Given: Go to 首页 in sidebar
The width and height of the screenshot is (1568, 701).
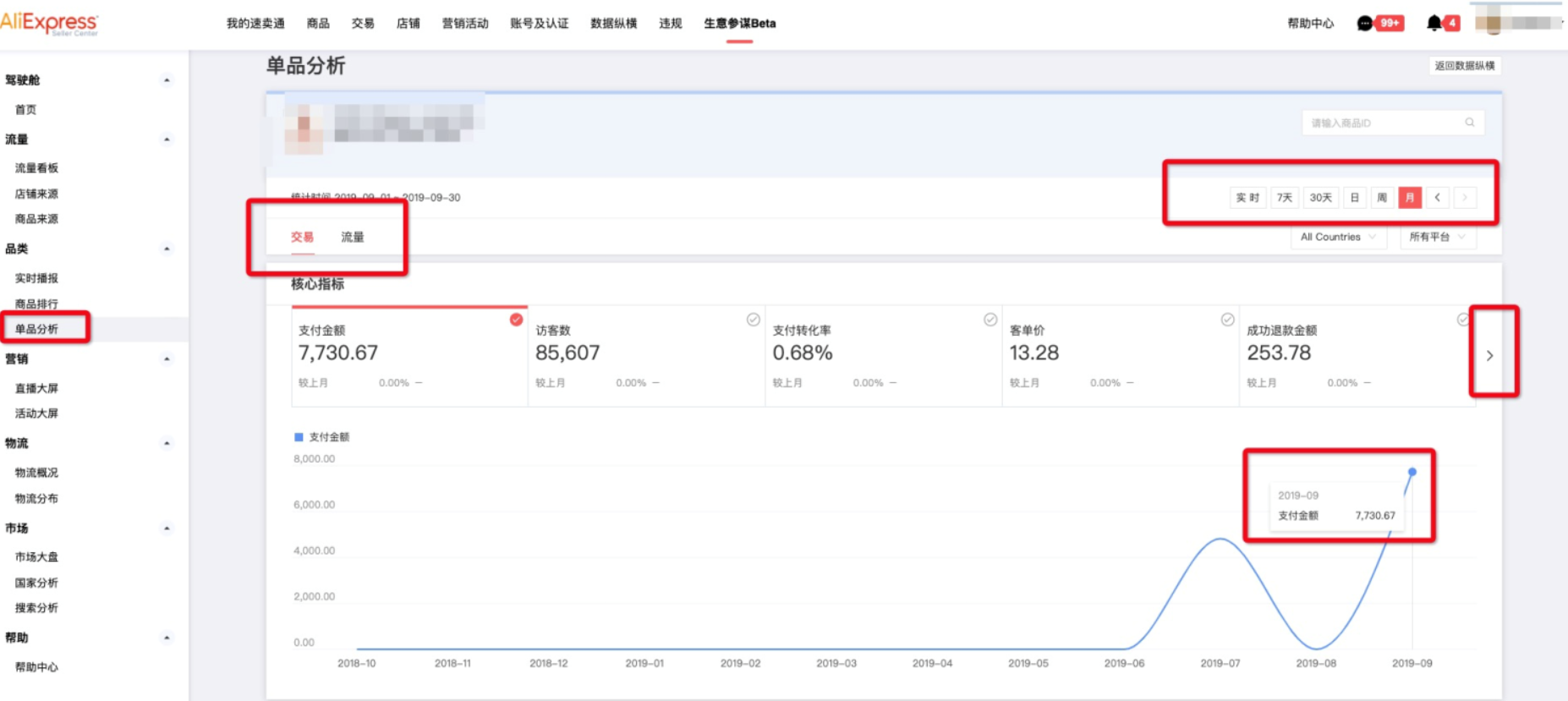Looking at the screenshot, I should [26, 110].
